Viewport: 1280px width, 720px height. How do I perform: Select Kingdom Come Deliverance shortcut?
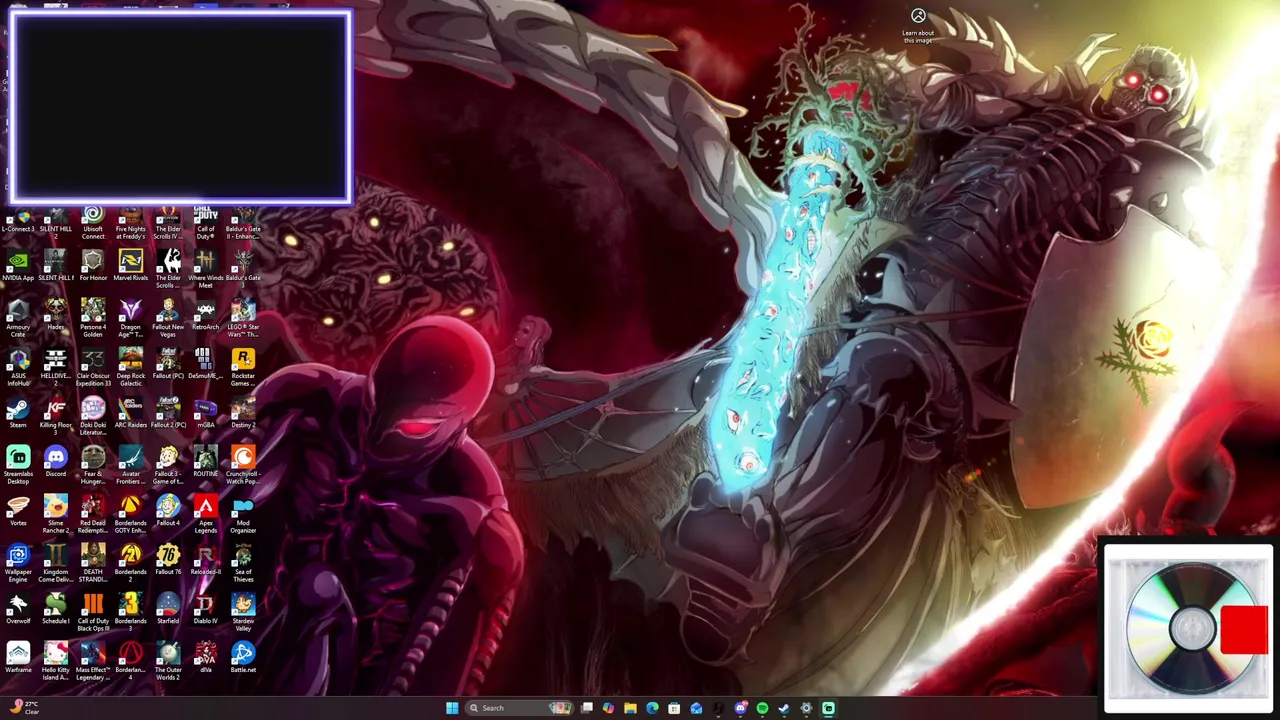coord(55,564)
